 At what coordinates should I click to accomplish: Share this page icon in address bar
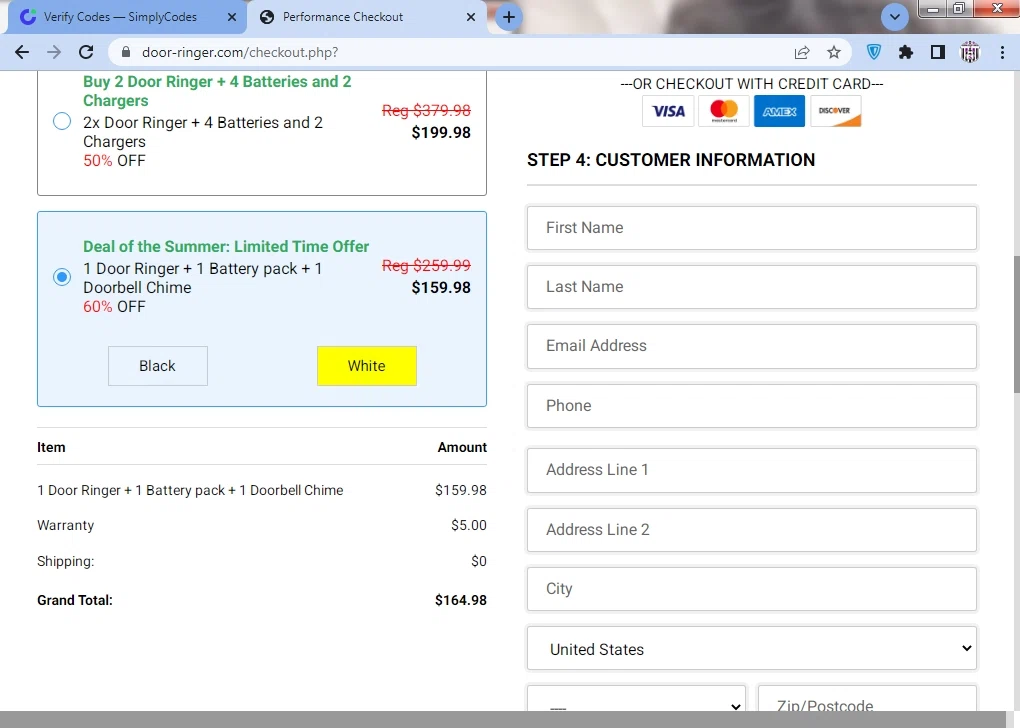[x=802, y=53]
